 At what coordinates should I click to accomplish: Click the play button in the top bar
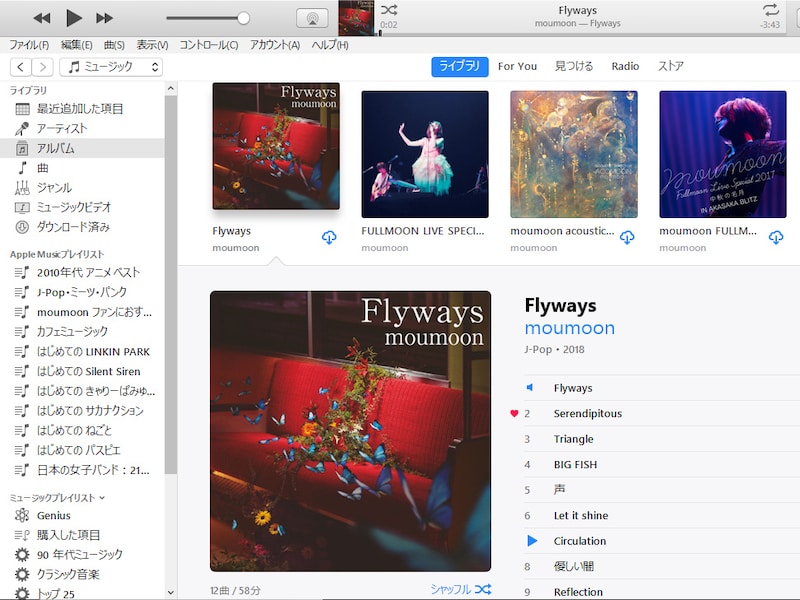point(74,18)
